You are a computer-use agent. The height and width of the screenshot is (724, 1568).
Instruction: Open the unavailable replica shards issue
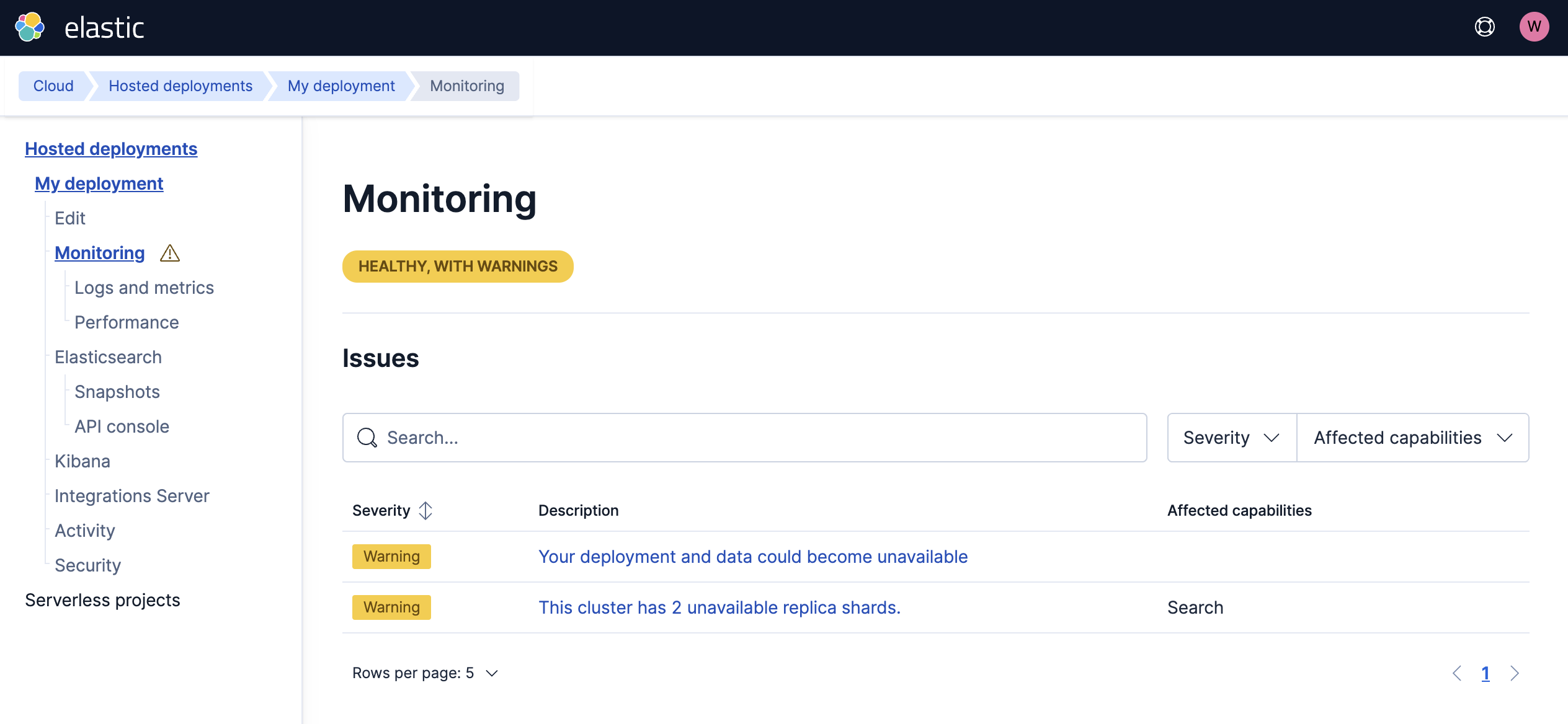tap(719, 607)
